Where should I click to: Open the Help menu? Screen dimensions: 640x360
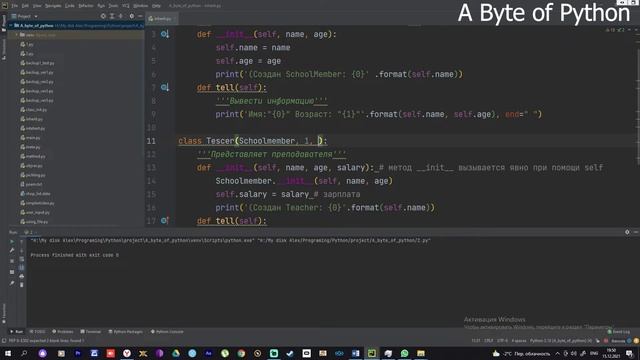click(156, 6)
